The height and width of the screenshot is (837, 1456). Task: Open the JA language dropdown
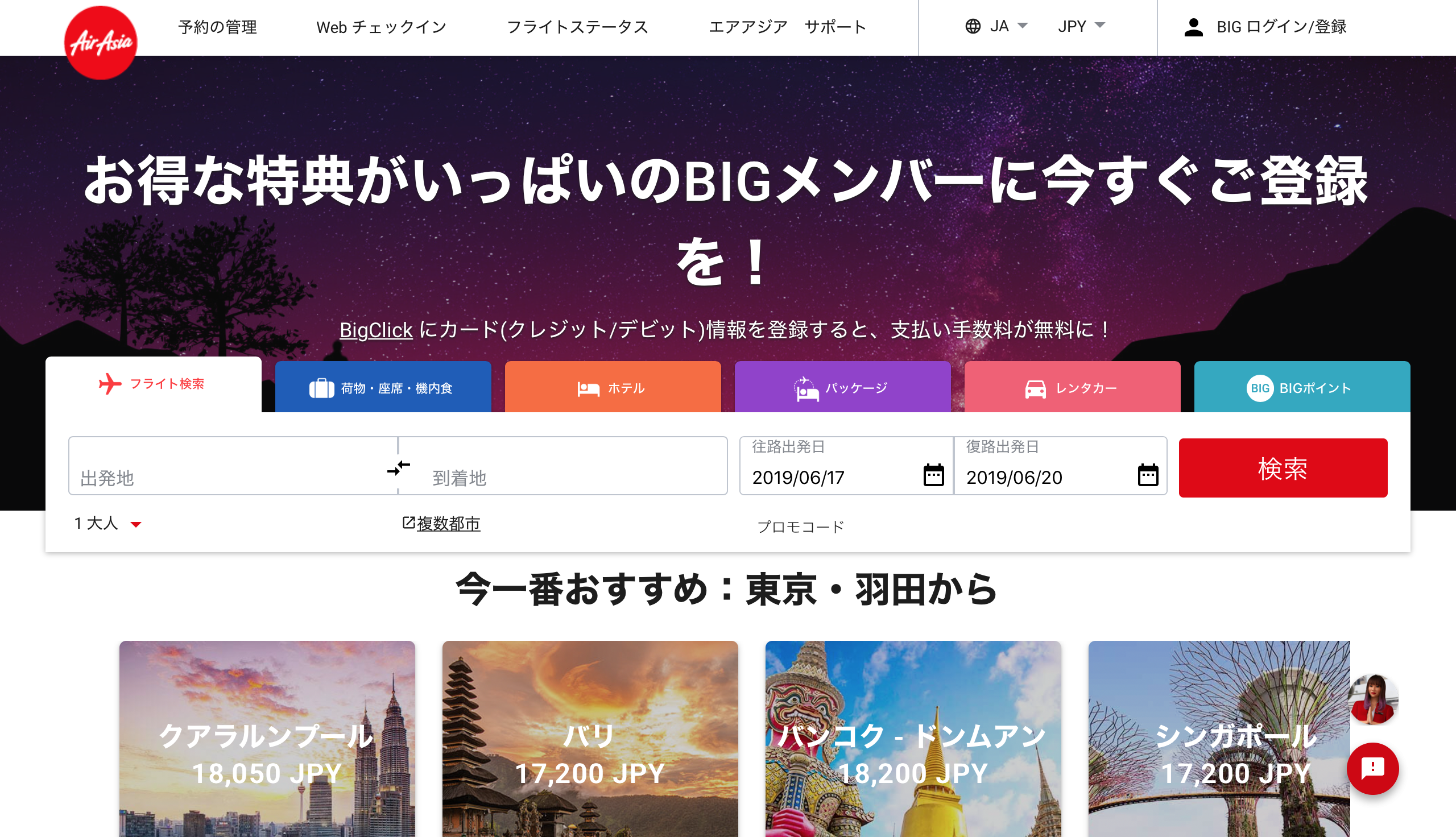coord(996,26)
